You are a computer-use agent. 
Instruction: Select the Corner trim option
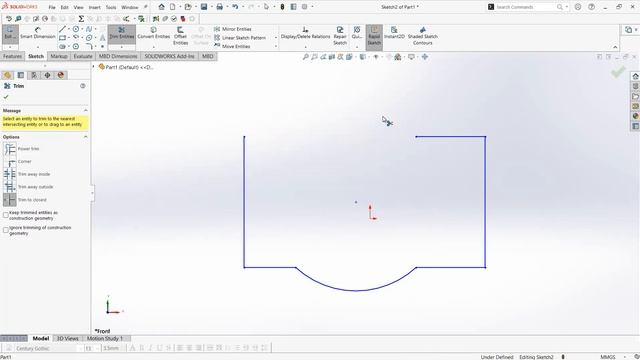click(18, 162)
